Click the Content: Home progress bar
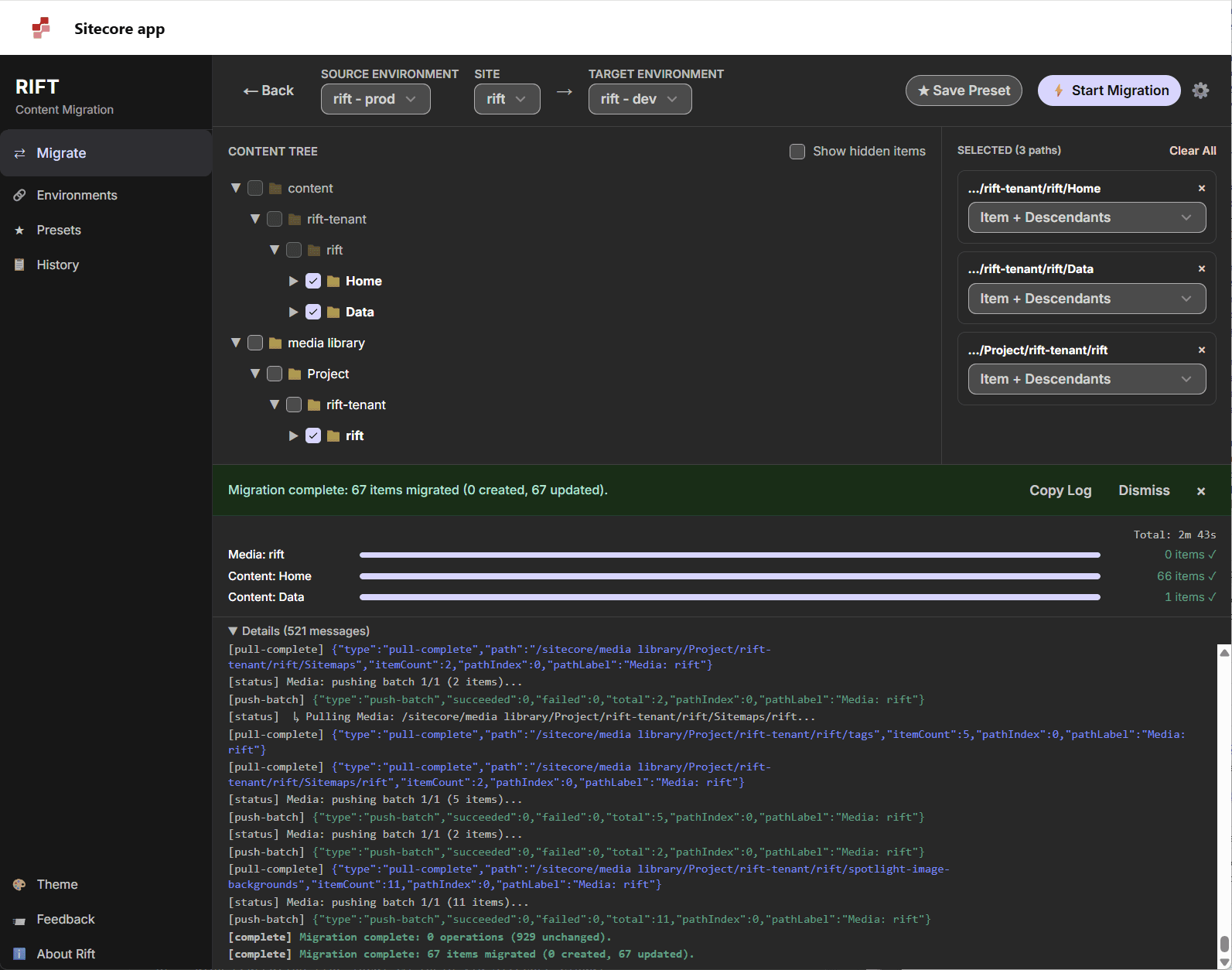Viewport: 1232px width, 970px height. (x=730, y=576)
